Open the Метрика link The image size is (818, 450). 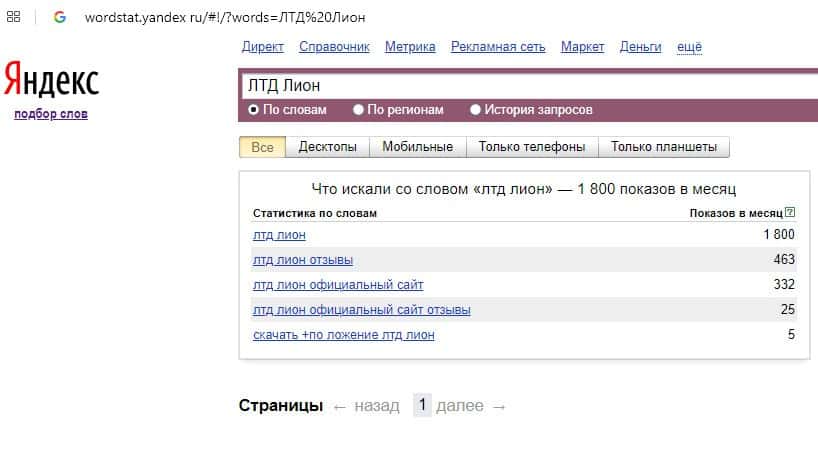pyautogui.click(x=410, y=47)
